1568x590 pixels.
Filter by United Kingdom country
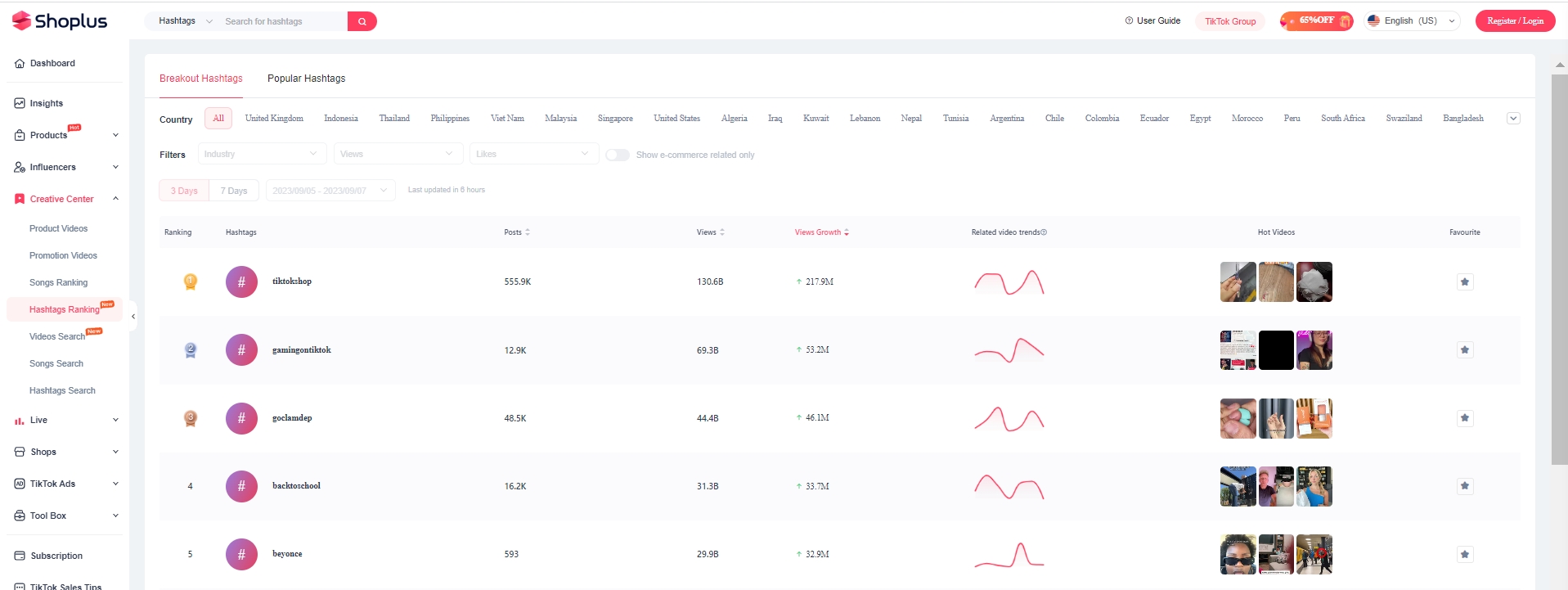click(x=274, y=119)
